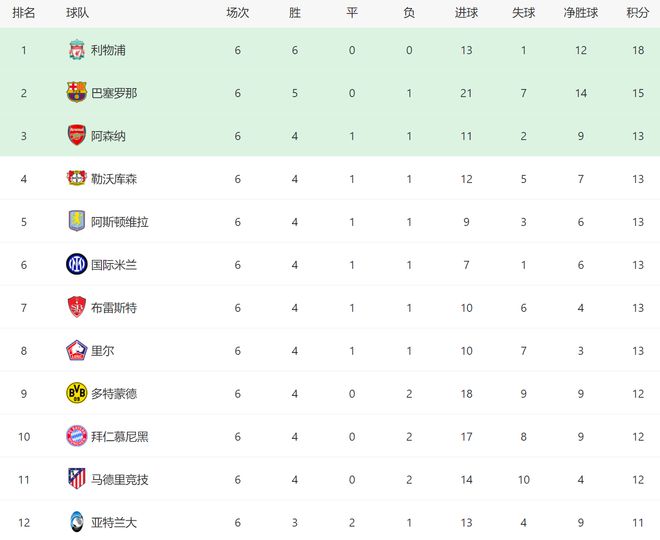
Task: Open the 利物浦 team name link
Action: coord(108,51)
